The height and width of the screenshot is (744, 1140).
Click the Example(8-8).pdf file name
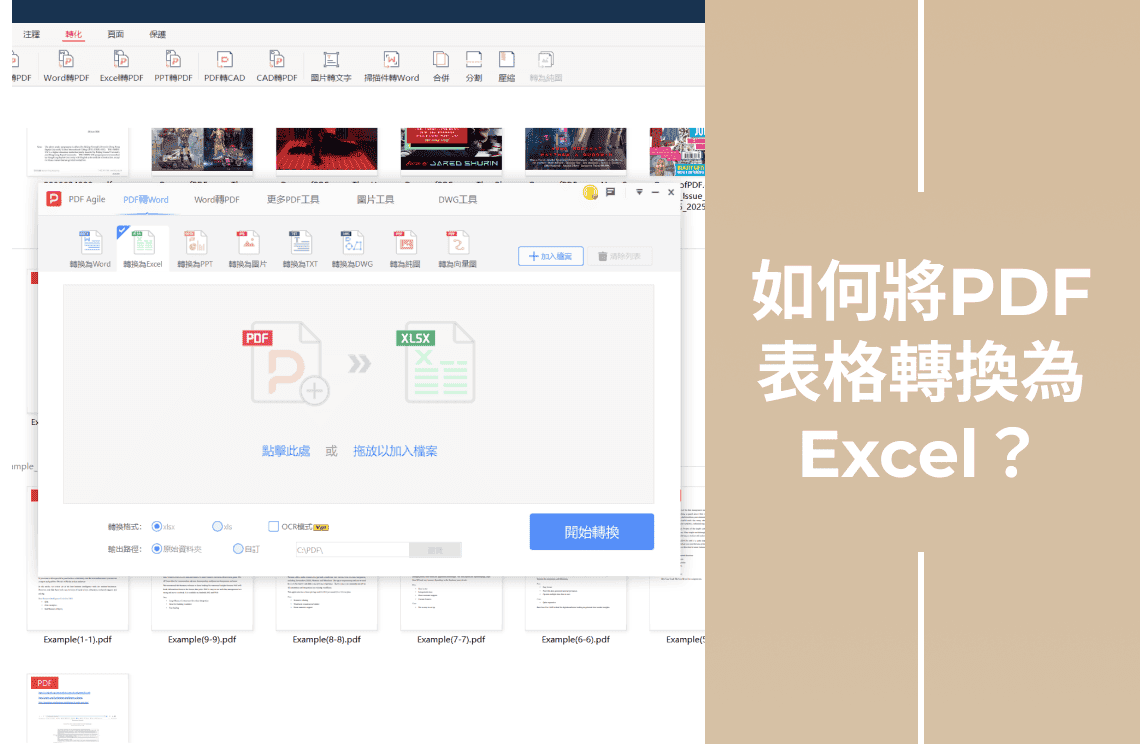[x=326, y=640]
